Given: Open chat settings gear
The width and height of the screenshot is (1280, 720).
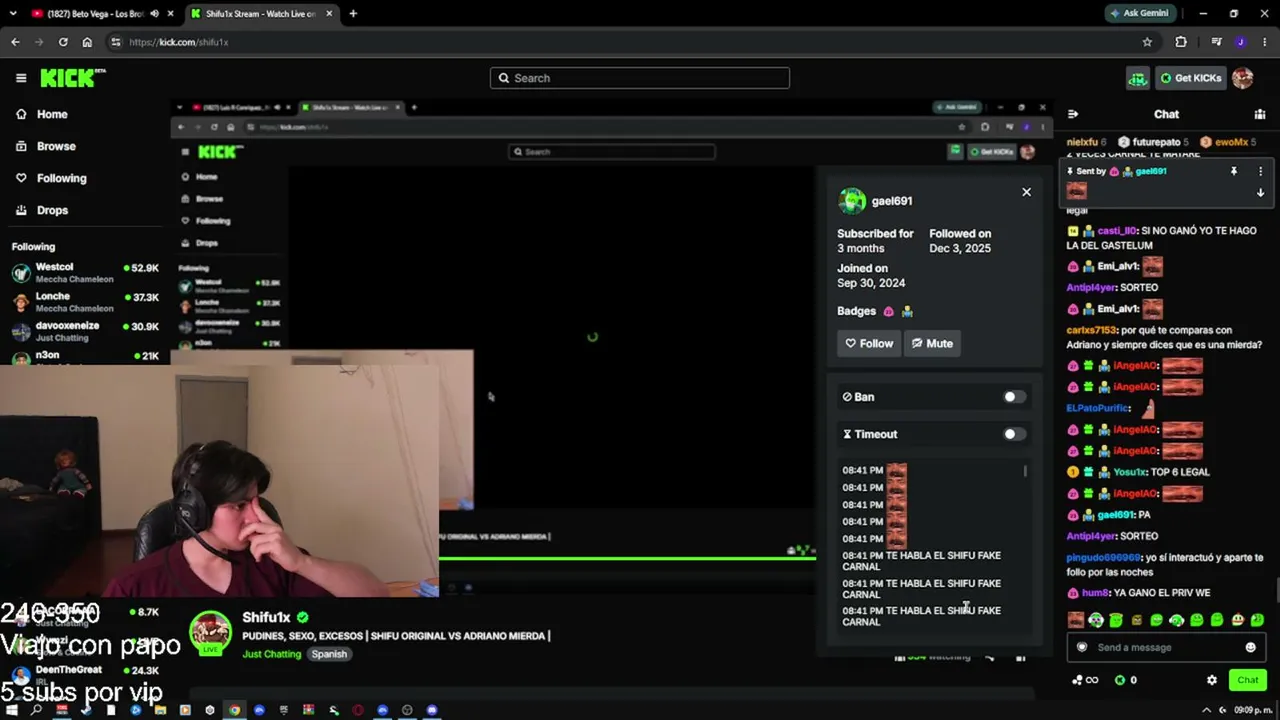Looking at the screenshot, I should coord(1212,680).
